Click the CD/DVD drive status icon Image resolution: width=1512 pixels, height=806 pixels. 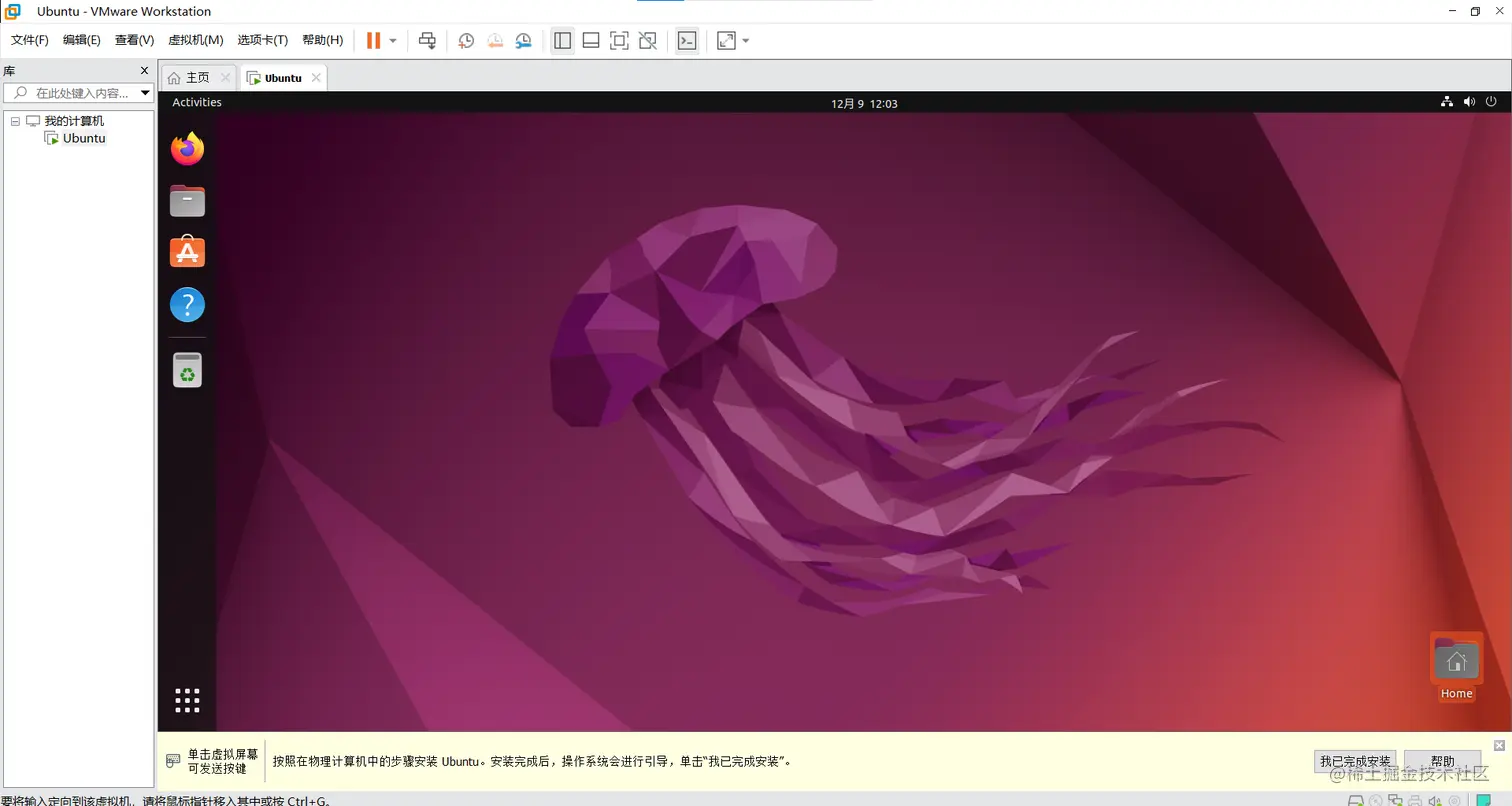(1377, 801)
